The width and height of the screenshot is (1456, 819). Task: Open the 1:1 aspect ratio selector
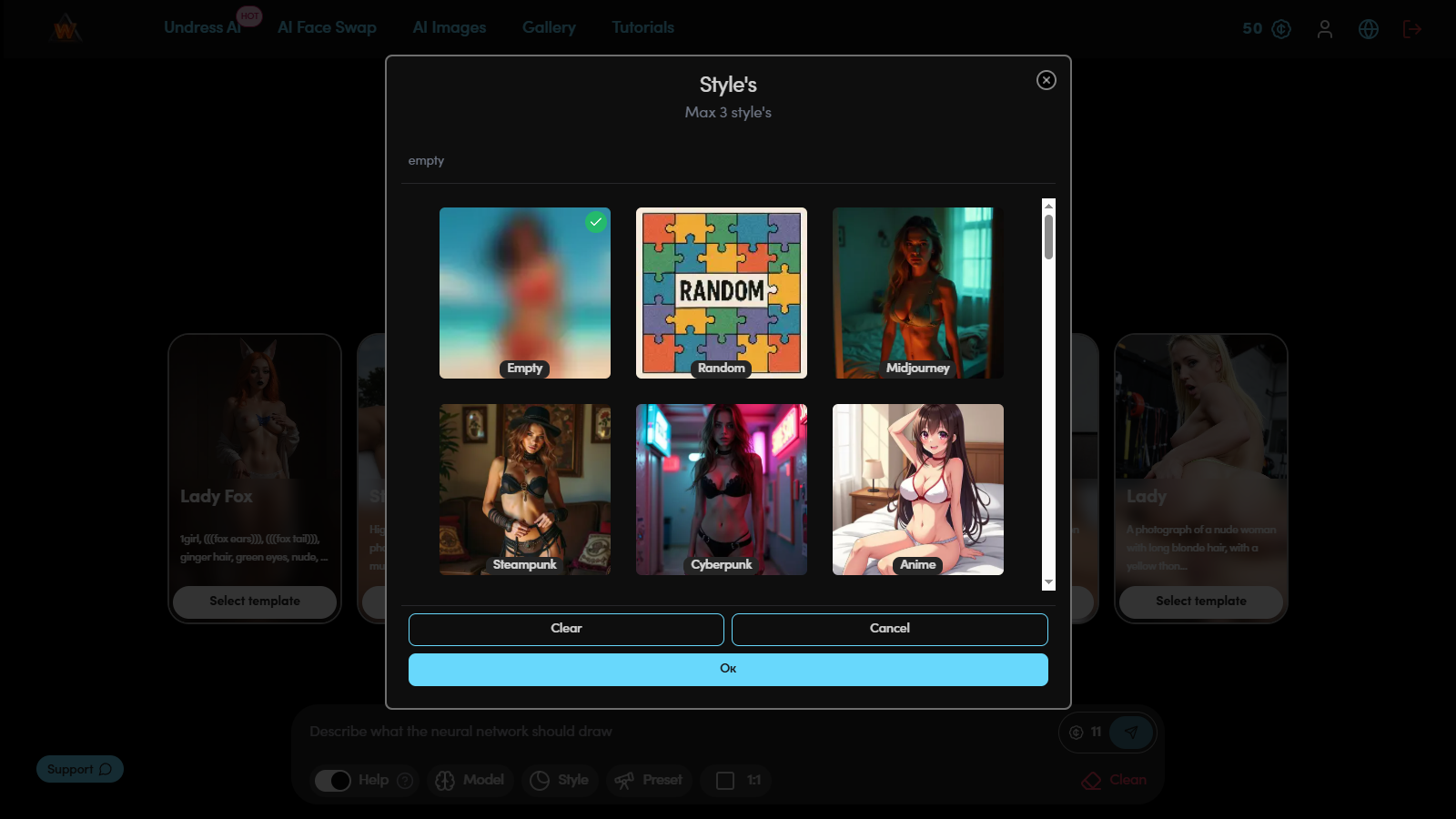point(738,781)
